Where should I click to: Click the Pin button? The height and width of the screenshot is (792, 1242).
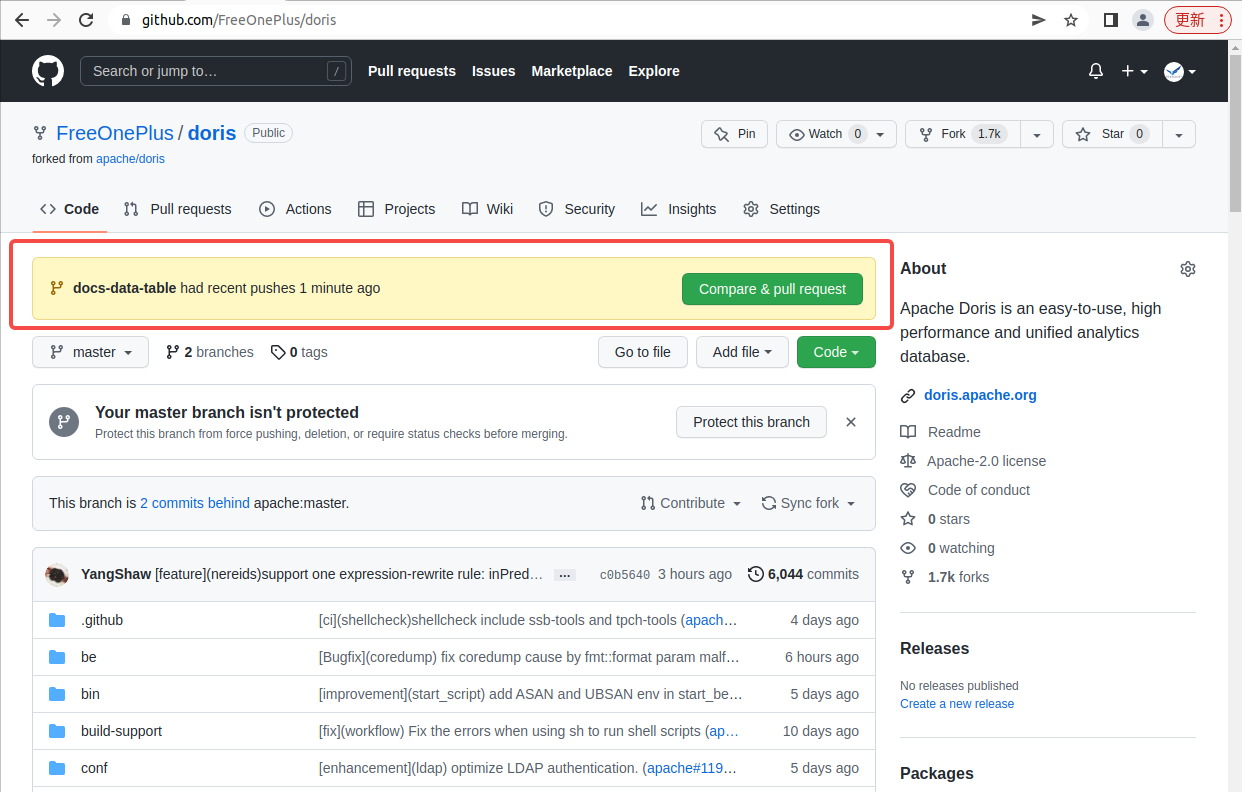735,134
